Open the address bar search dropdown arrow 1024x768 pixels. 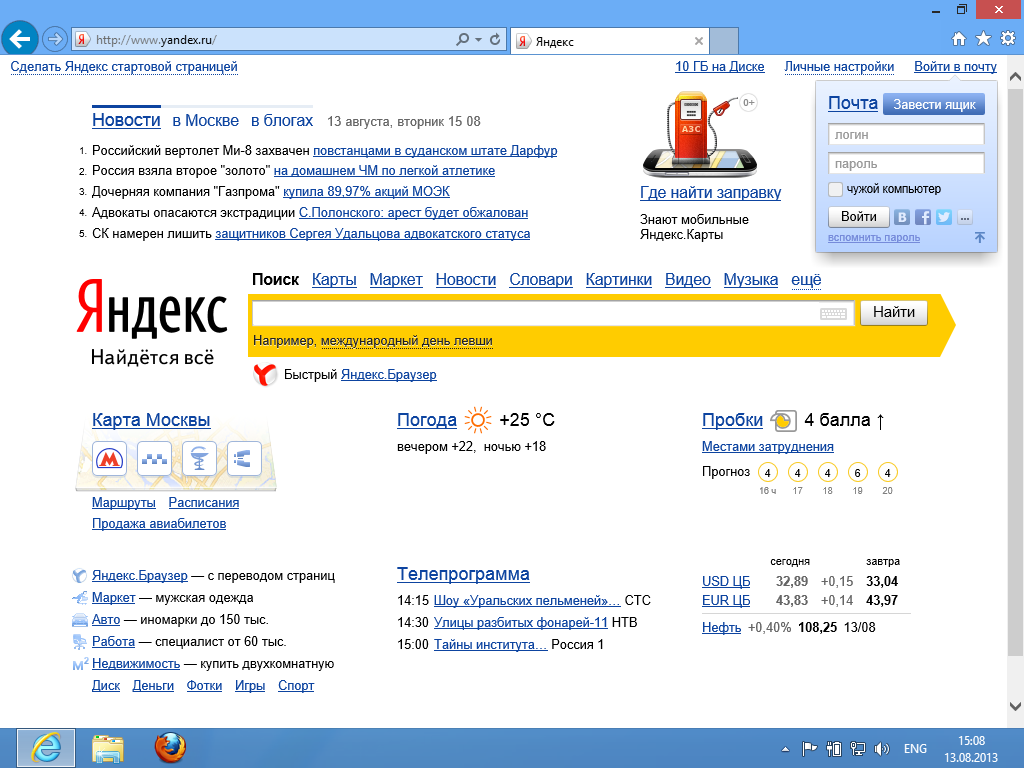click(479, 40)
